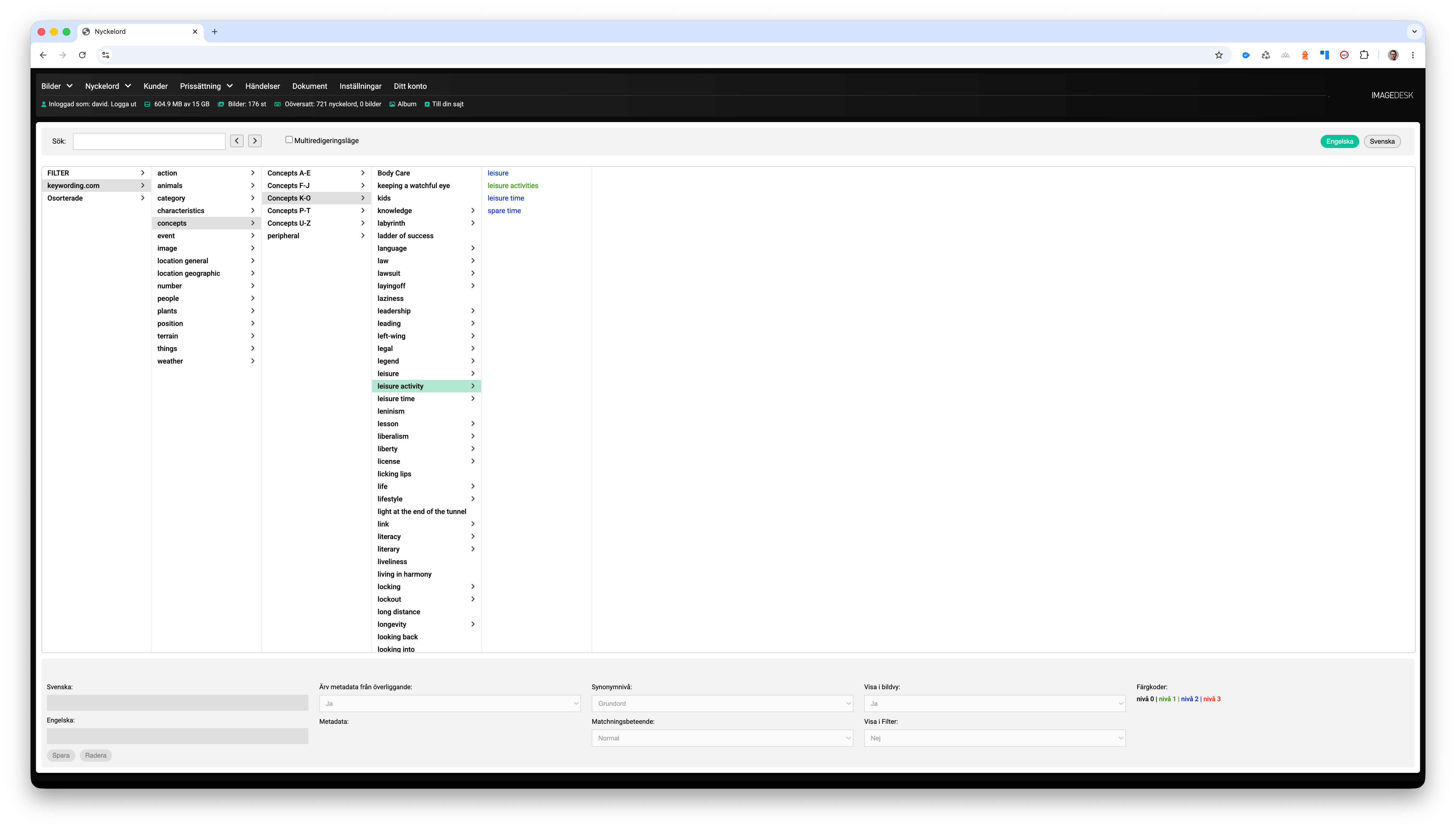Open the Ditt konto page
1456x829 pixels.
coord(410,86)
